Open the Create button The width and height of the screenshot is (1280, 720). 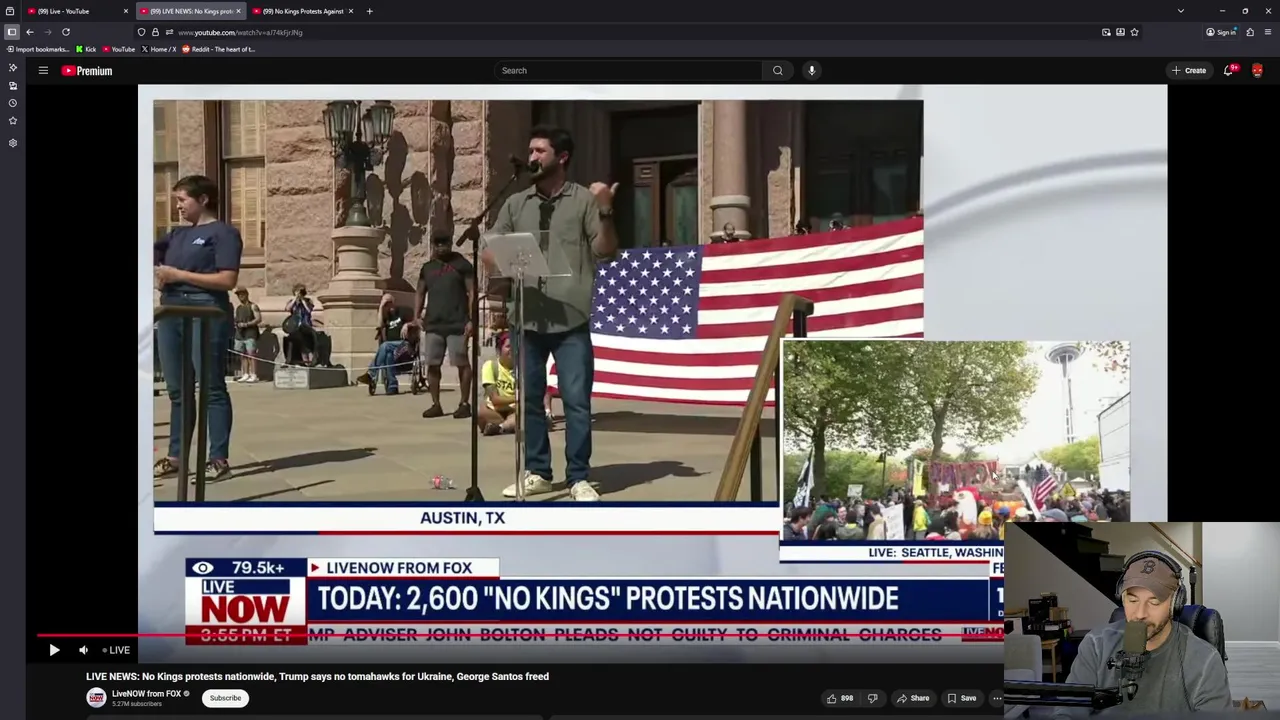1189,70
